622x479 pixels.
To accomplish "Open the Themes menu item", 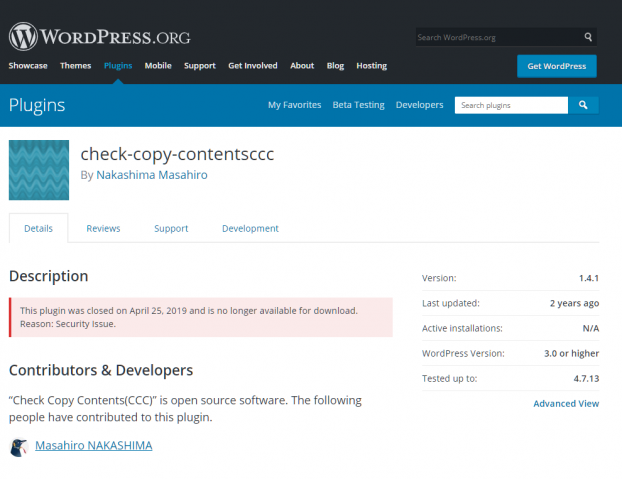I will click(75, 66).
